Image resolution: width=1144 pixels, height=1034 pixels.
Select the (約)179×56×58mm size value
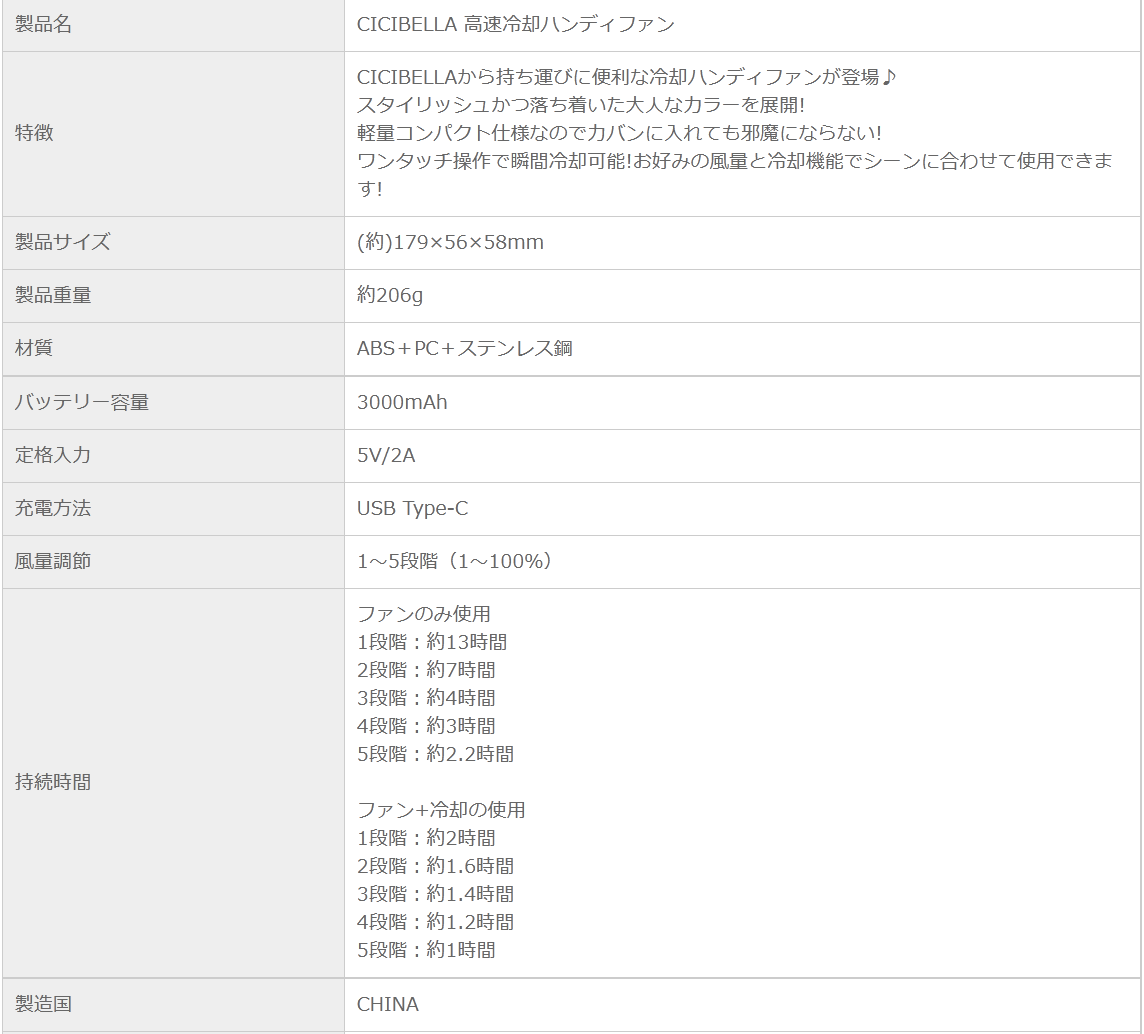coord(450,242)
